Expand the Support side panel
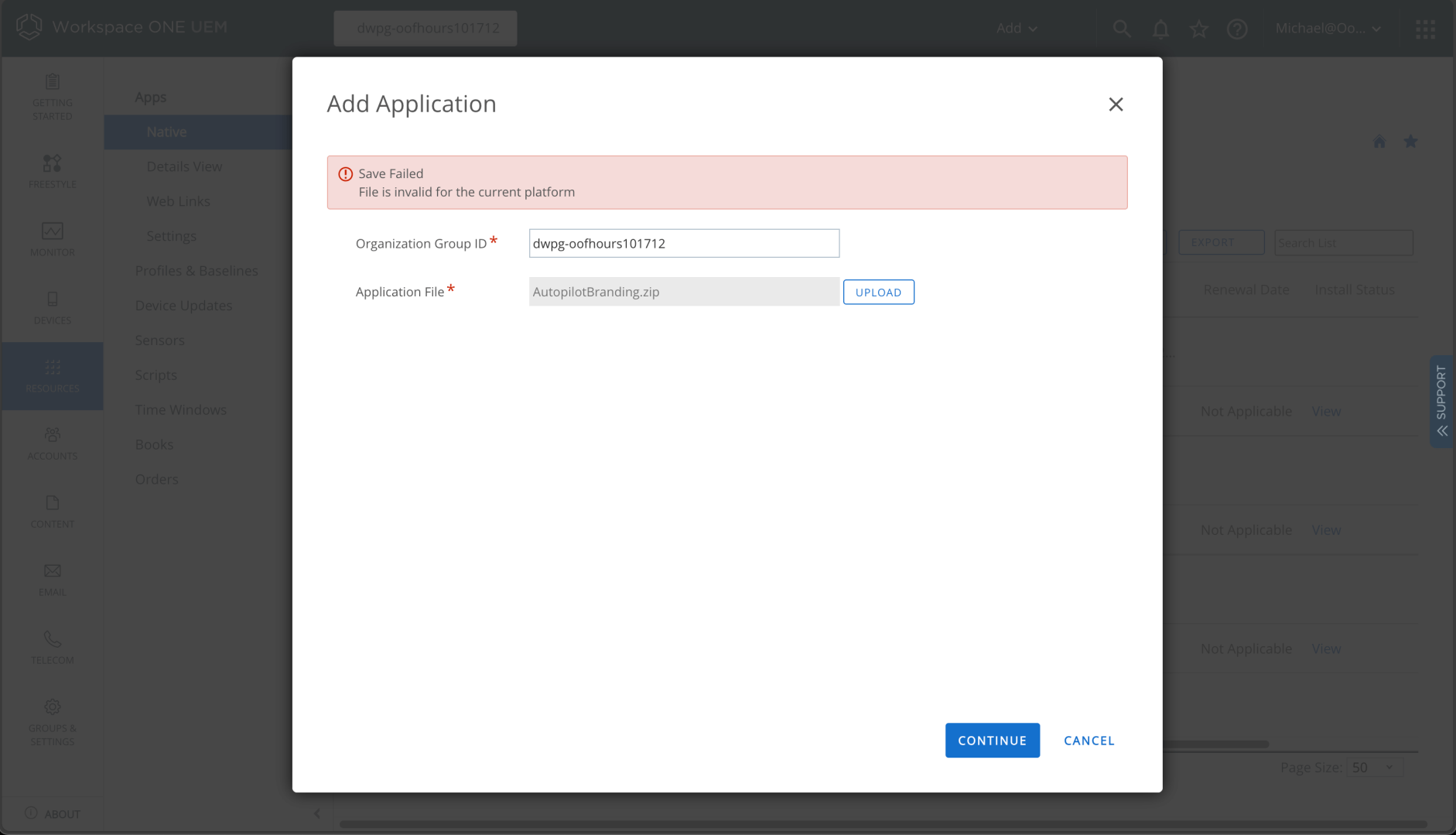 point(1441,400)
